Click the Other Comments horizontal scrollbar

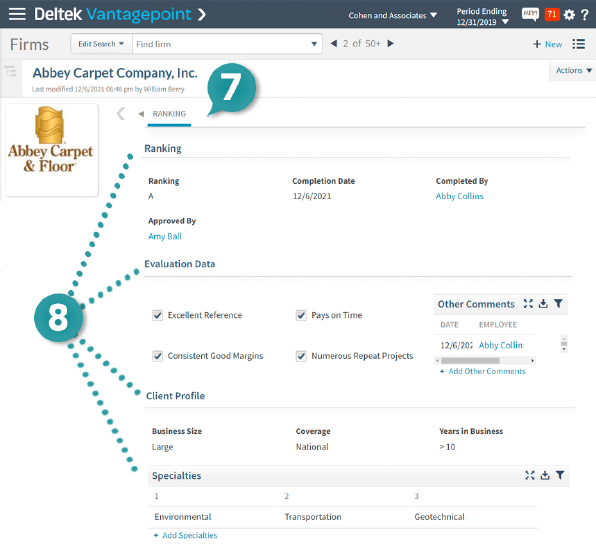coord(485,360)
